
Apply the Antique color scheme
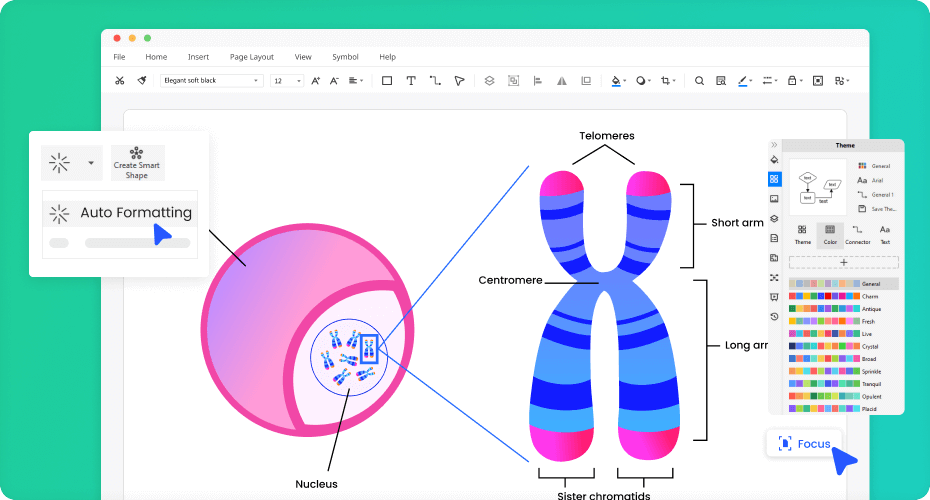[x=835, y=309]
